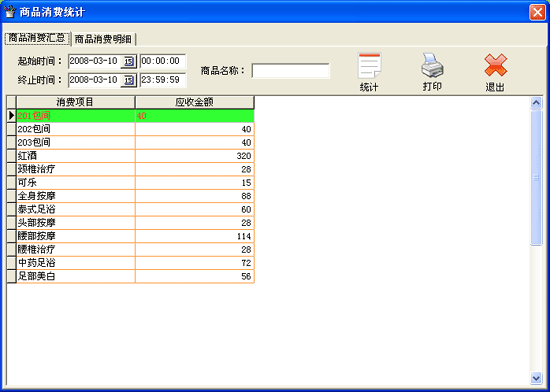
Task: Click the application icon in the title bar
Action: pos(10,12)
